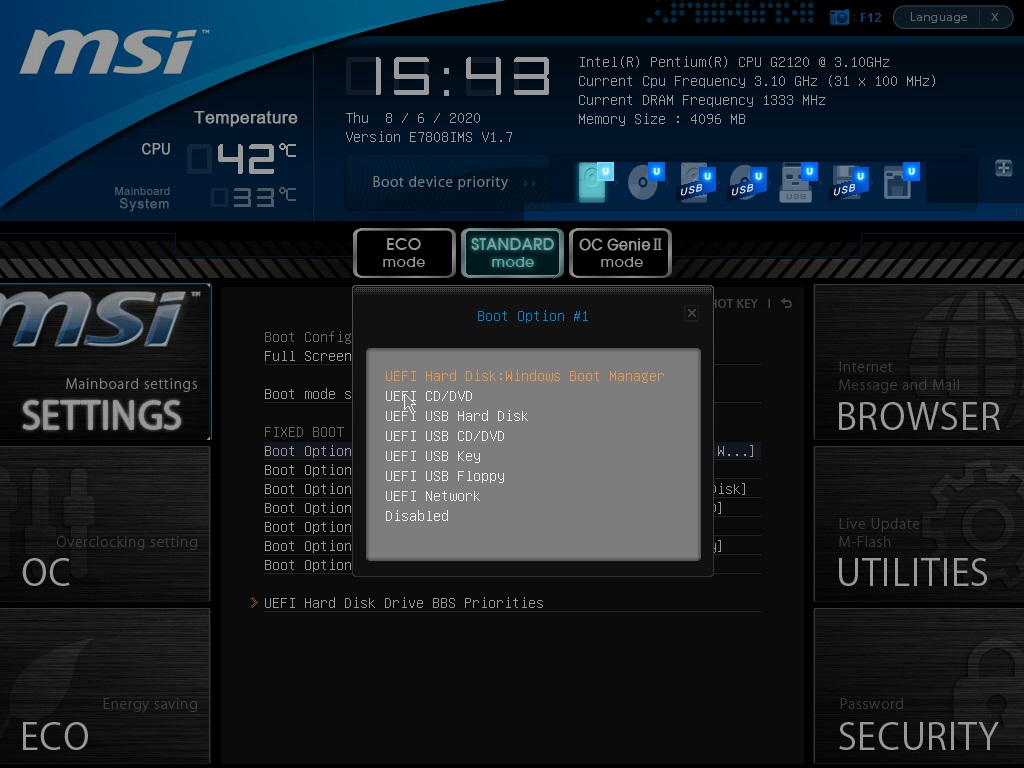Choose Disabled in boot option list
The image size is (1024, 768).
pos(417,516)
